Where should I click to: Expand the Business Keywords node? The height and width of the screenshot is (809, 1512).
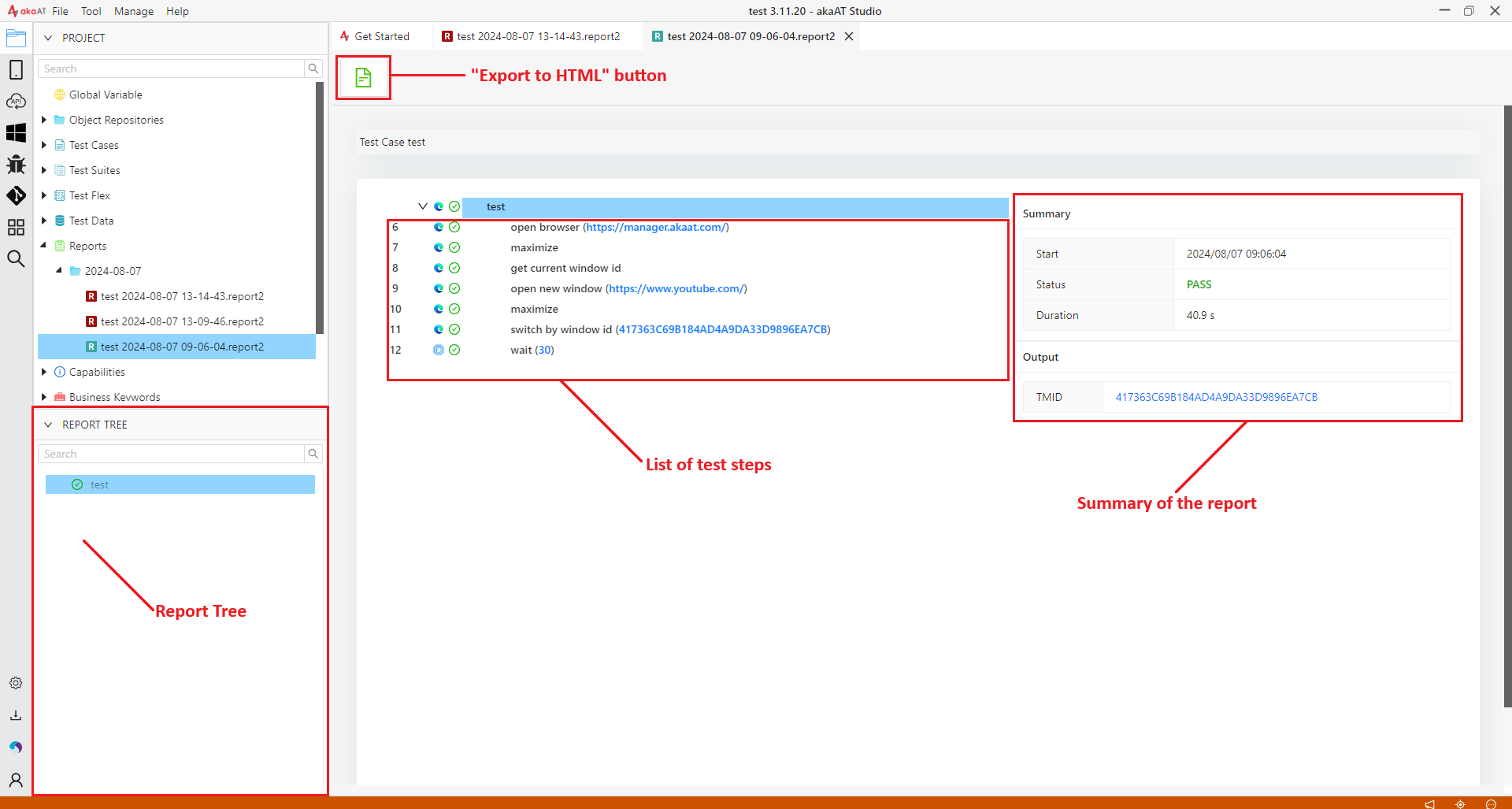[x=44, y=397]
